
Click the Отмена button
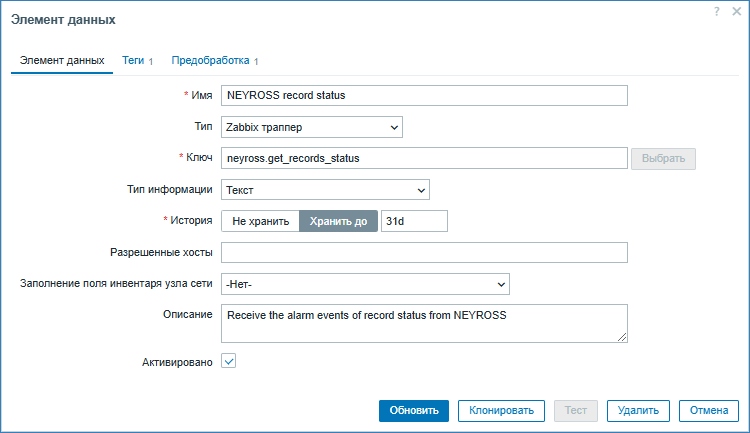tap(709, 410)
